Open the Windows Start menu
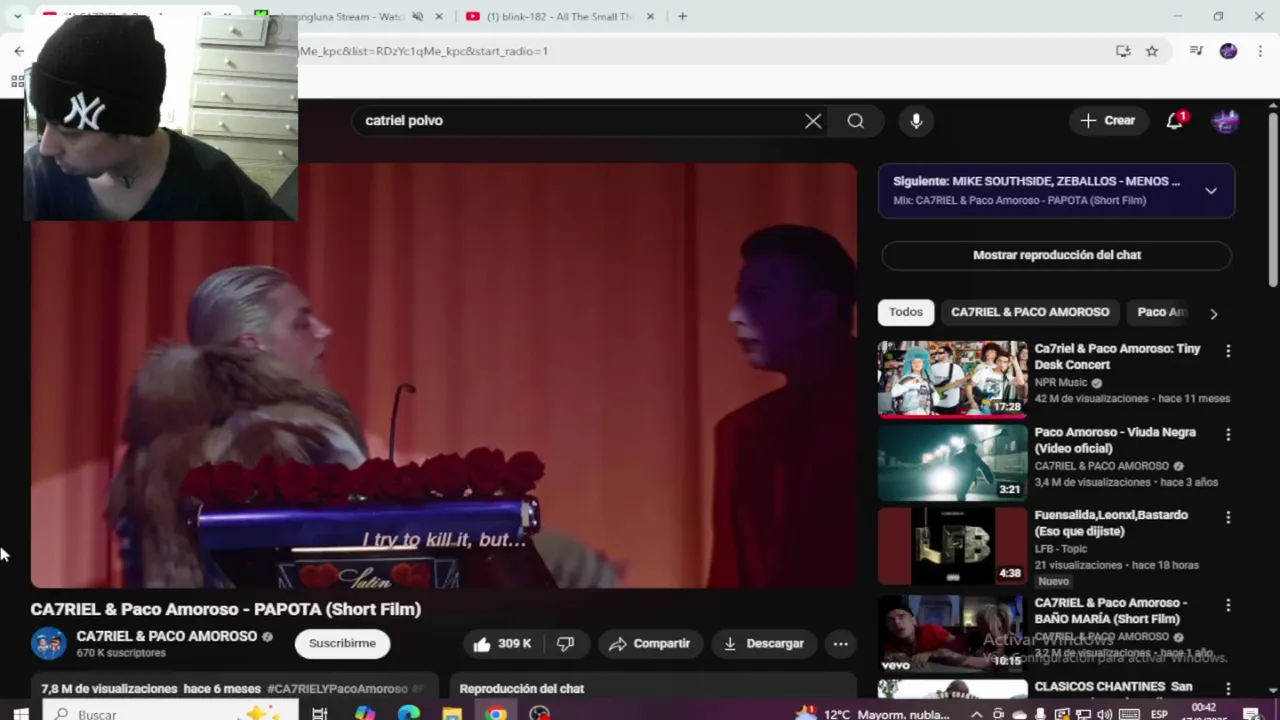 [20, 714]
